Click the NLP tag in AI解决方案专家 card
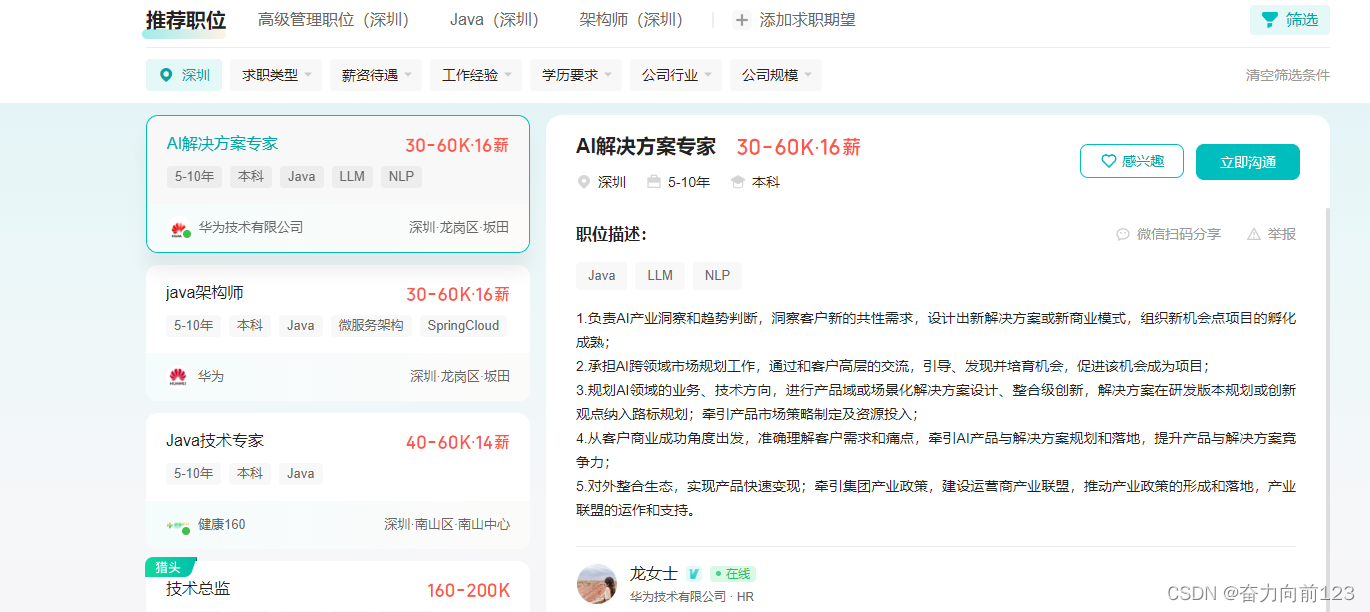Viewport: 1370px width, 612px height. pos(402,177)
